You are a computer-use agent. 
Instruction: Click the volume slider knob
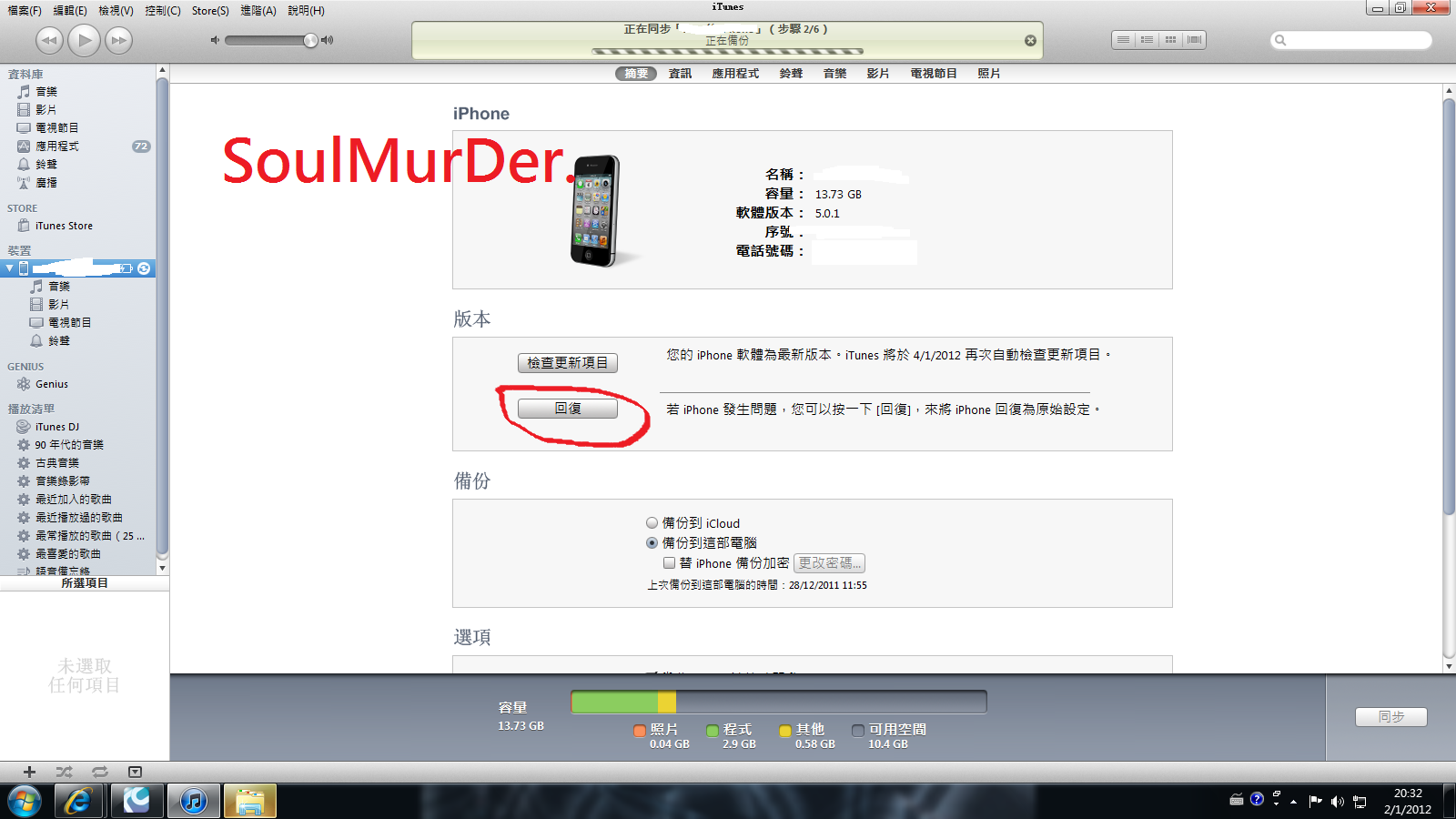click(310, 40)
